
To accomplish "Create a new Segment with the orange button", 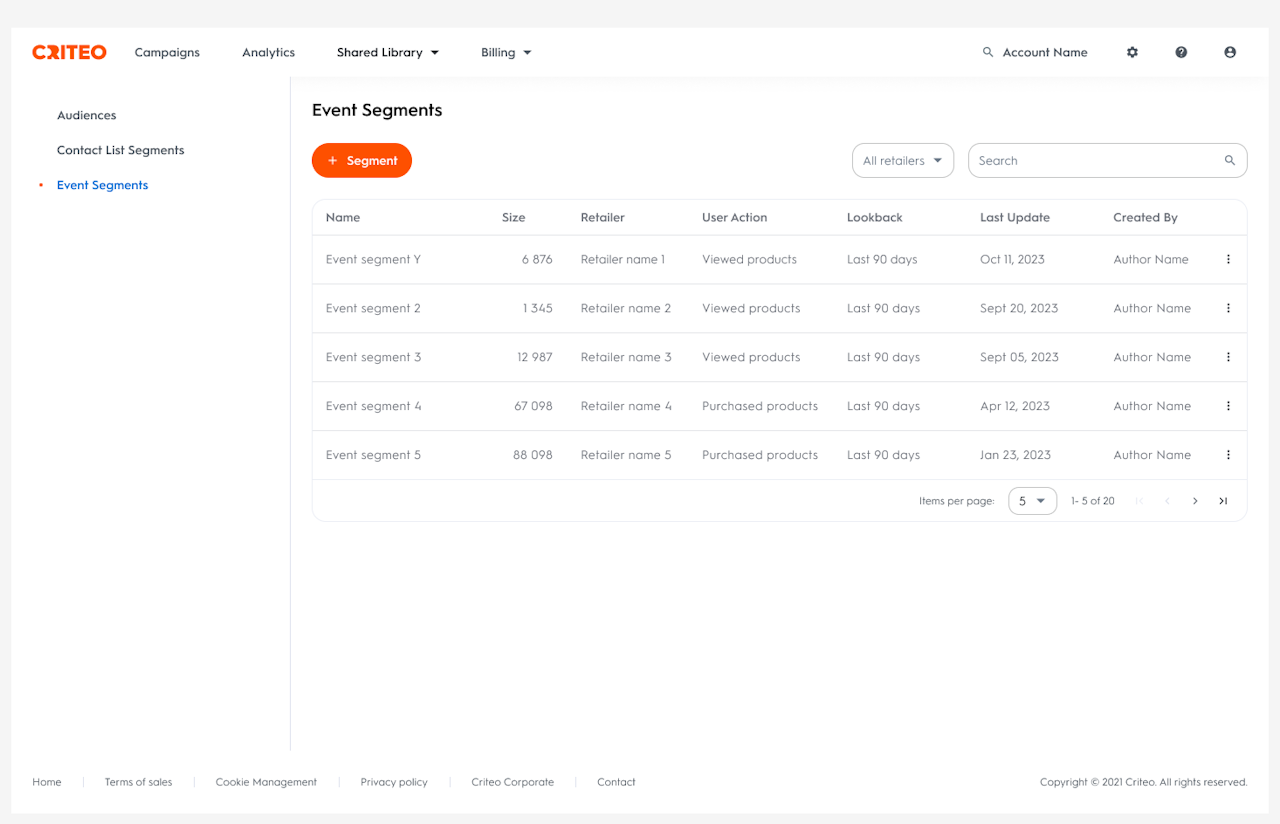I will coord(362,161).
